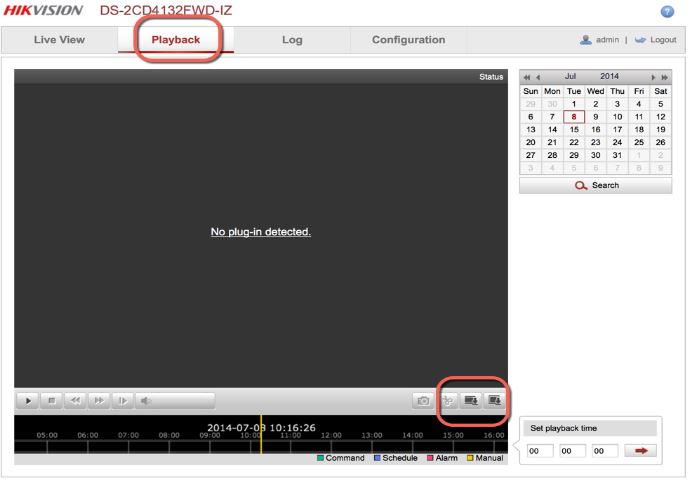Click the HIKVISION logo
Image resolution: width=693 pixels, height=481 pixels.
tap(43, 11)
